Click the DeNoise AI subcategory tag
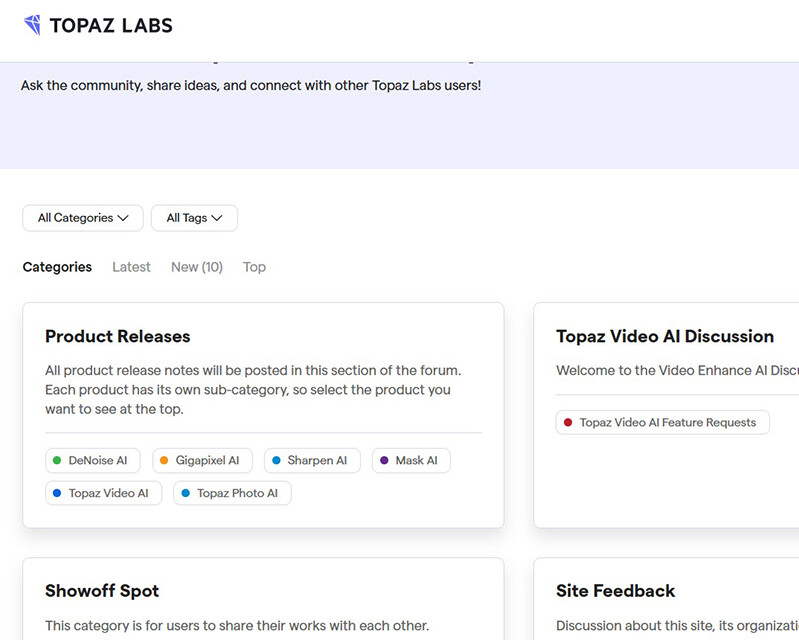Viewport: 799px width, 640px height. click(93, 461)
